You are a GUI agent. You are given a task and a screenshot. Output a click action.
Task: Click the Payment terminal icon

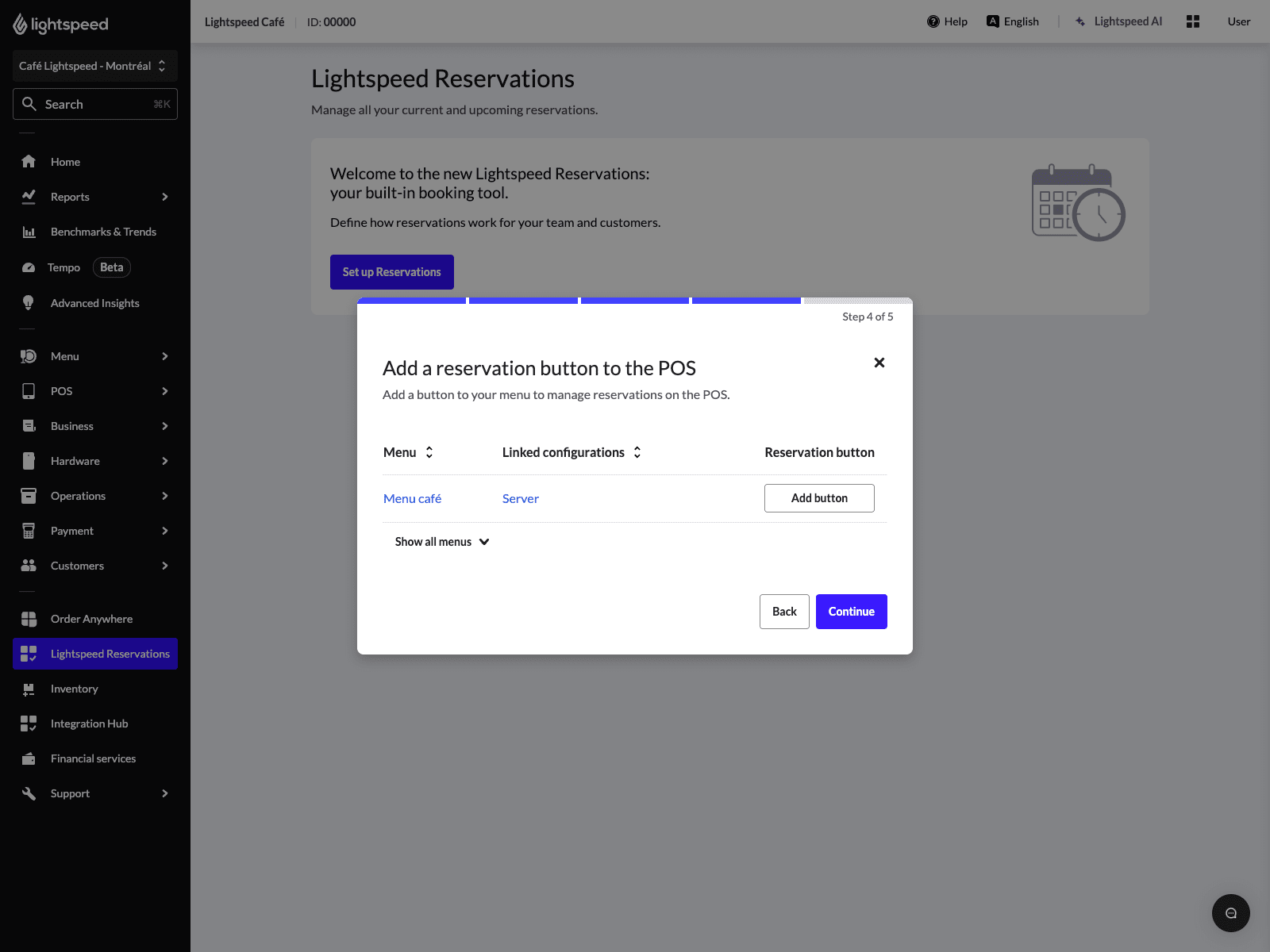point(29,530)
